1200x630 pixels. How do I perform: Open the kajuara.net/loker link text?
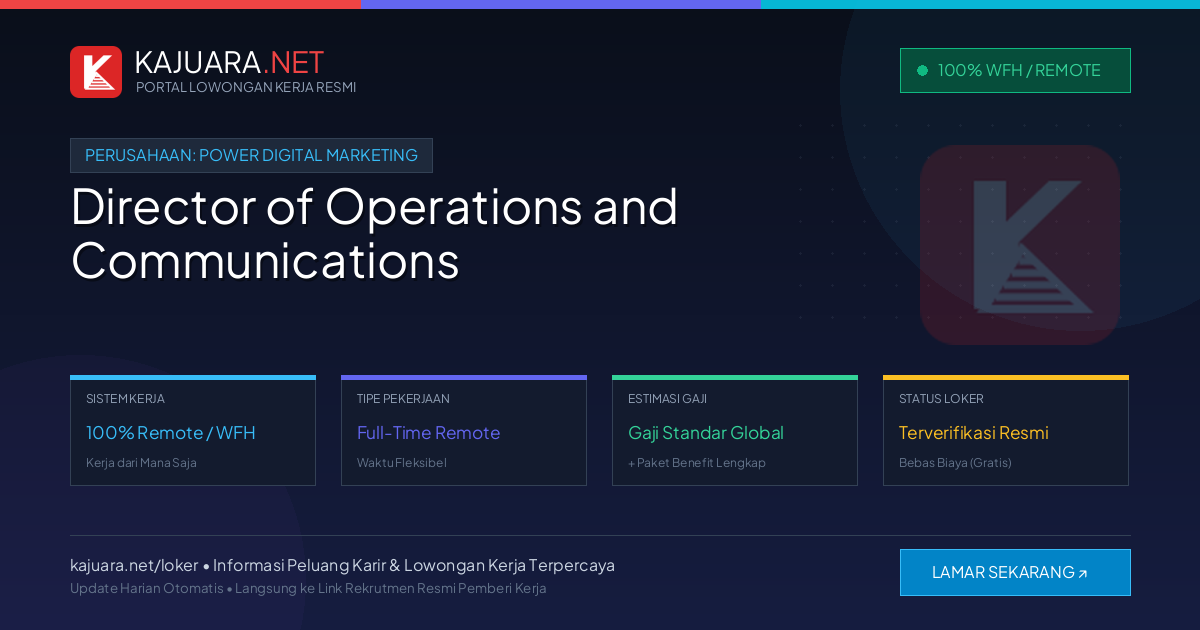134,565
